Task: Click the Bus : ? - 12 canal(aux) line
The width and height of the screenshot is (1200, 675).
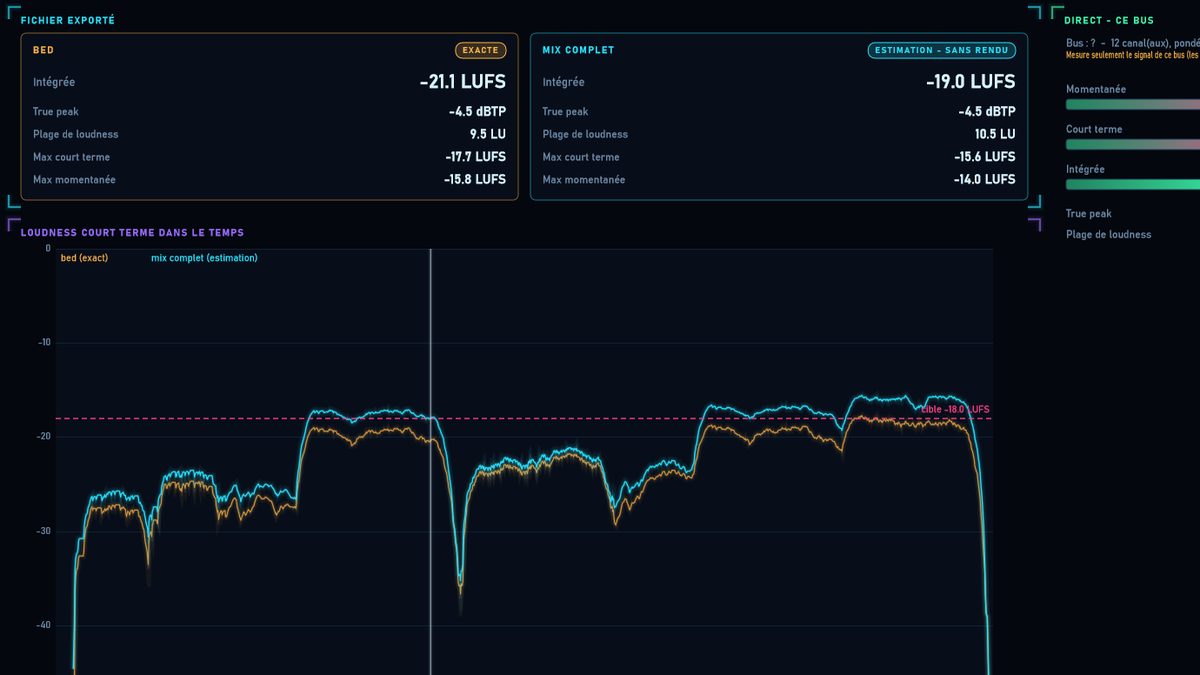Action: 1133,44
